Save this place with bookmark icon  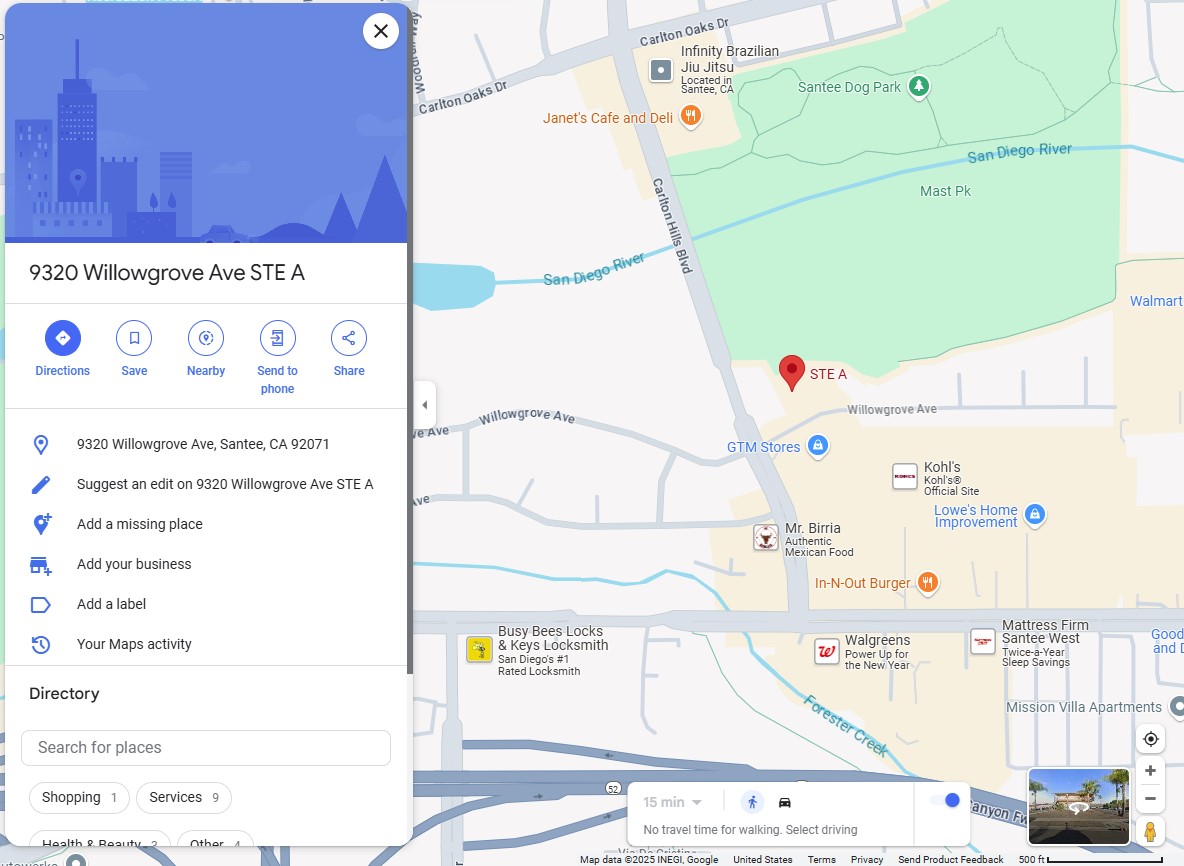pos(134,337)
